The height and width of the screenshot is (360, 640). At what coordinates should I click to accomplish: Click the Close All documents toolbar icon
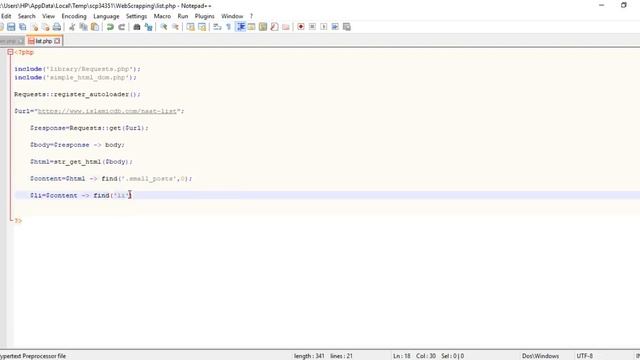[46, 27]
